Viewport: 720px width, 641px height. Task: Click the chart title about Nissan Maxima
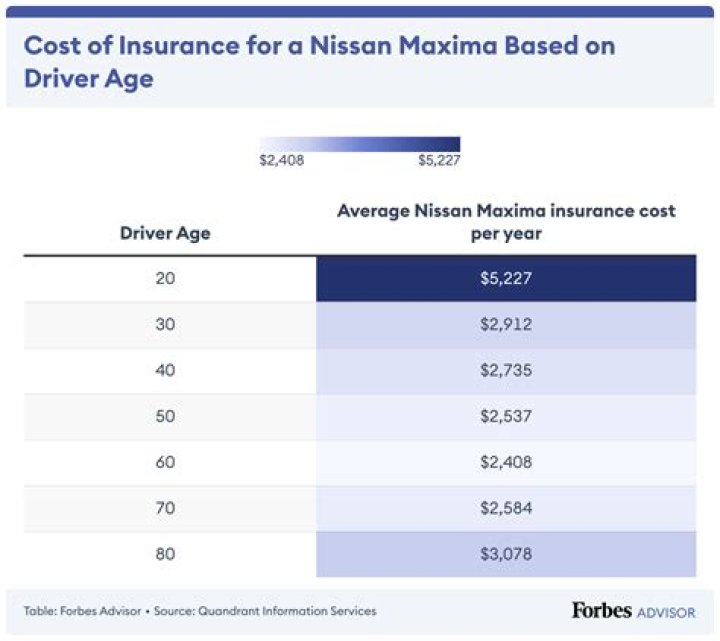[318, 61]
